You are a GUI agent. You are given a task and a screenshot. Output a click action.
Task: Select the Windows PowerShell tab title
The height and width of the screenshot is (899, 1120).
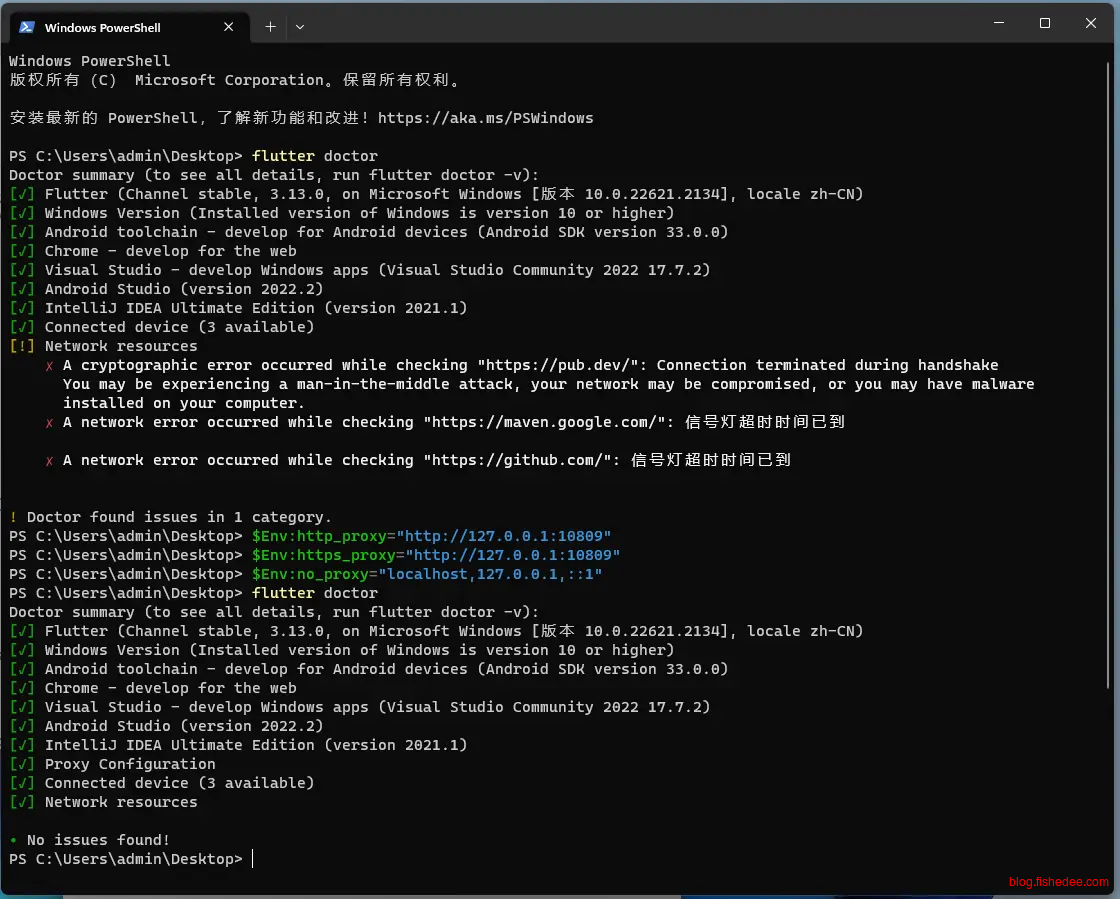point(103,28)
